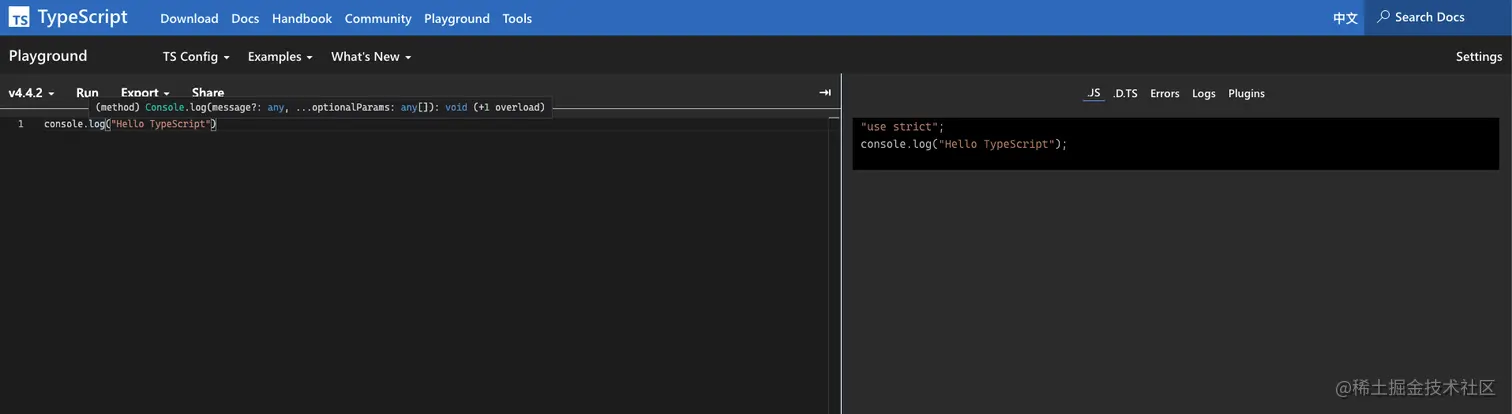Select line number 1 in the editor
1512x414 pixels.
point(20,124)
